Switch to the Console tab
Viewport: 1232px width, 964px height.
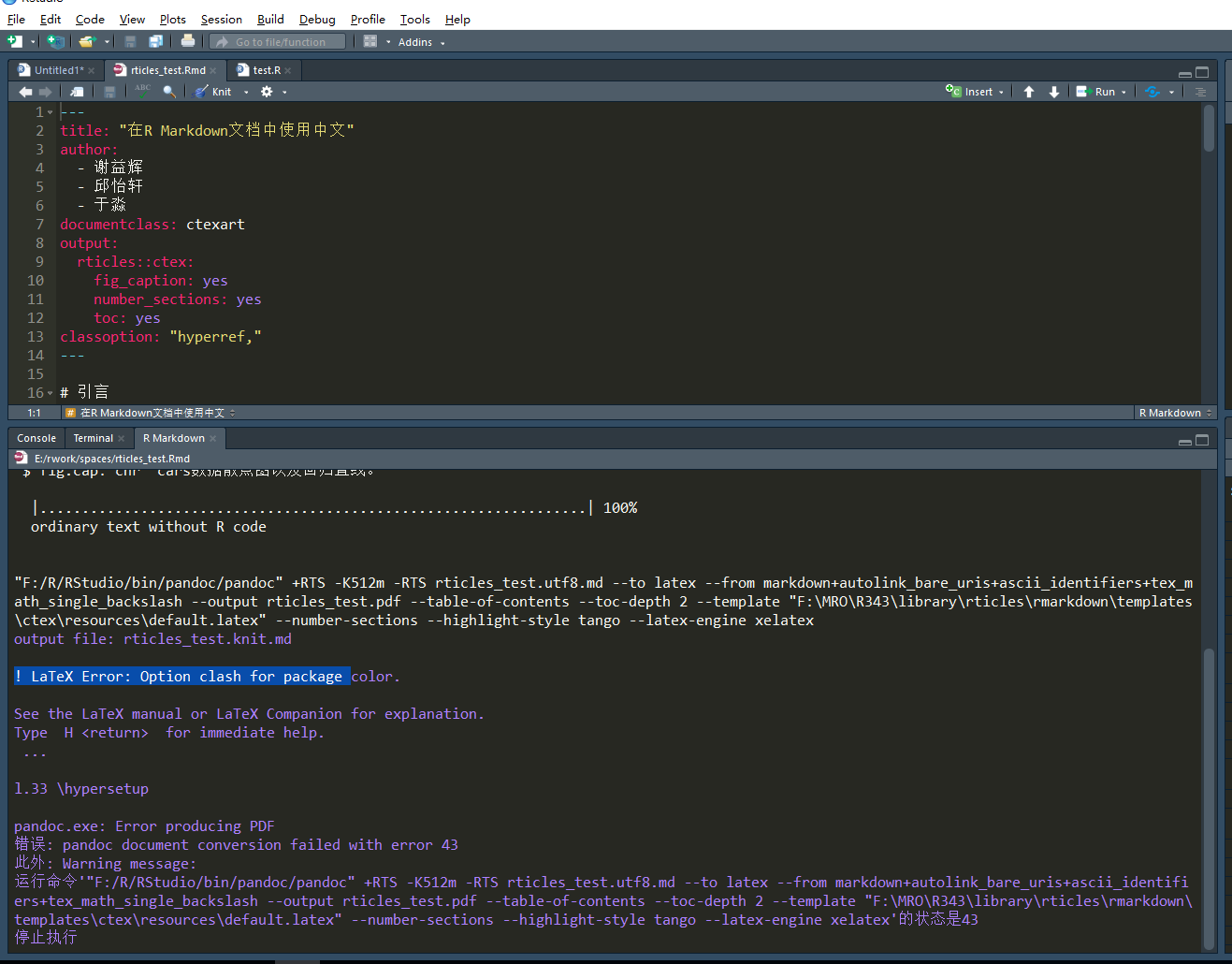pos(36,438)
